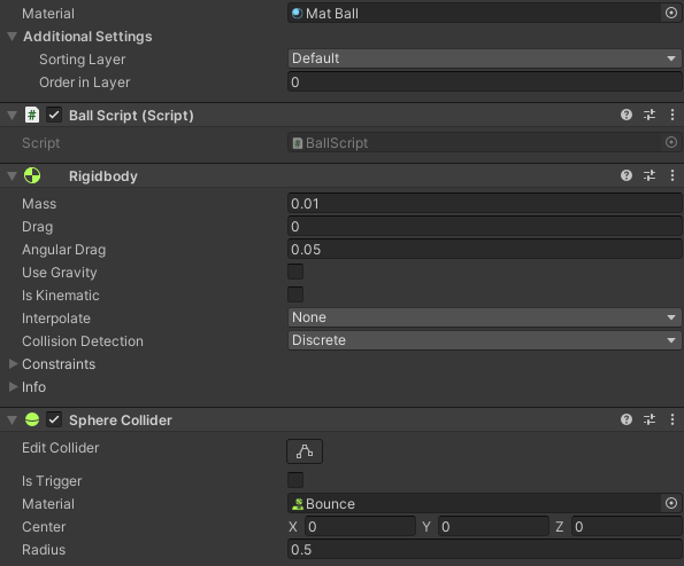
Task: Open Ball Script help reference icon
Action: (626, 115)
